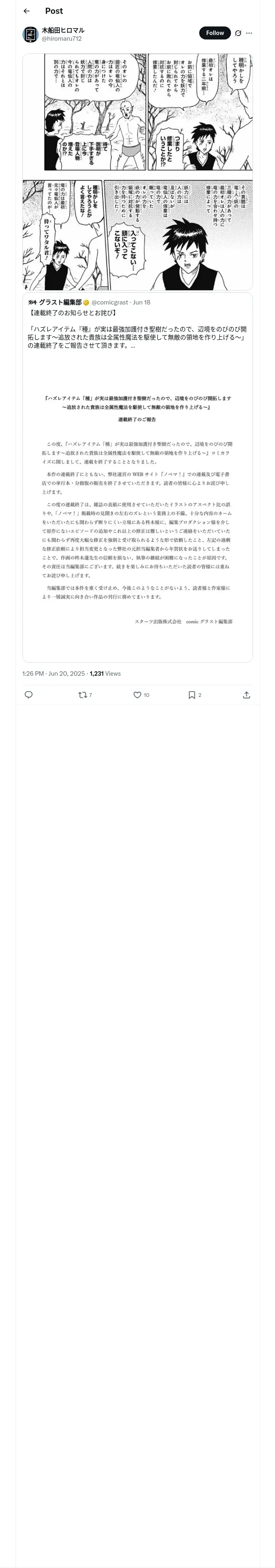This screenshot has height=1568, width=275.
Task: Click the gold verified badge
Action: pyautogui.click(x=87, y=302)
